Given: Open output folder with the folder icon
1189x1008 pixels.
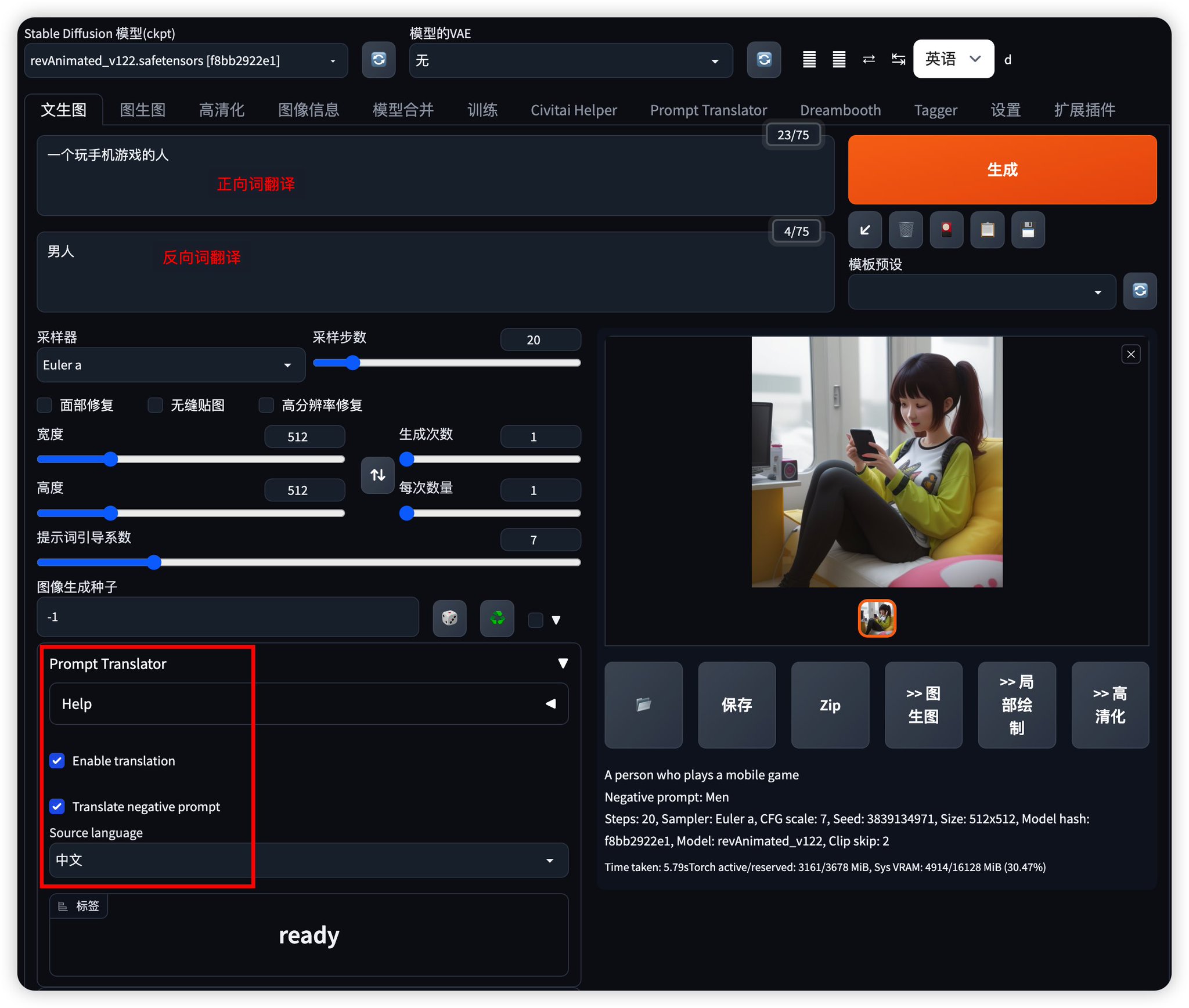Looking at the screenshot, I should (643, 705).
